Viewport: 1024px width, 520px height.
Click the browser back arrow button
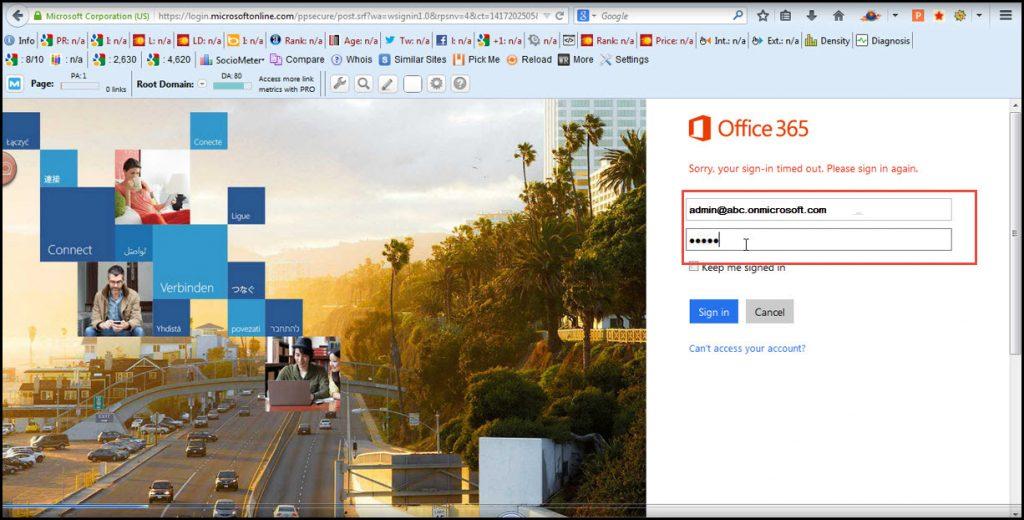16,16
